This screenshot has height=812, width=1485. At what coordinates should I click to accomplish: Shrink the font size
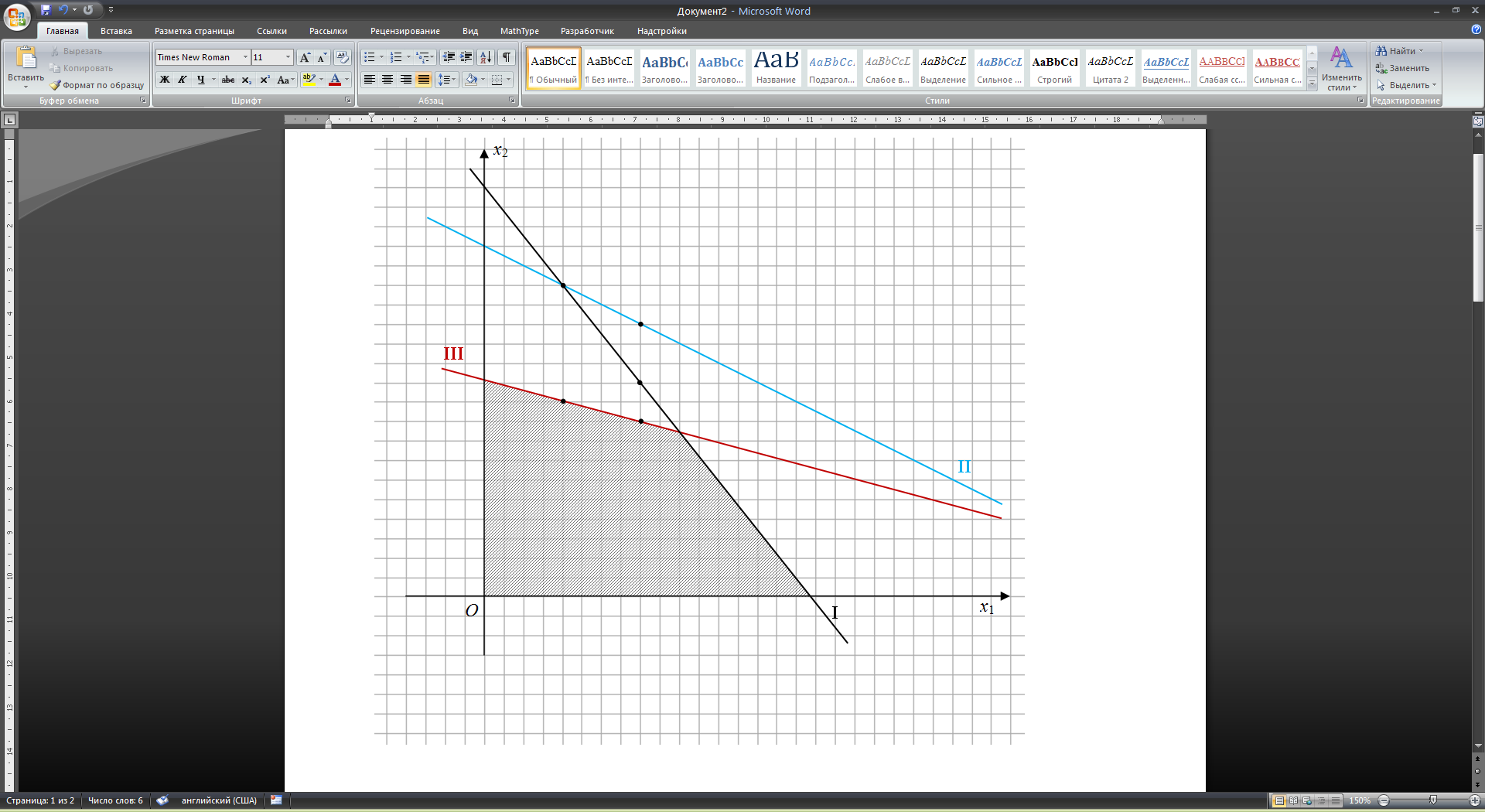tap(323, 57)
